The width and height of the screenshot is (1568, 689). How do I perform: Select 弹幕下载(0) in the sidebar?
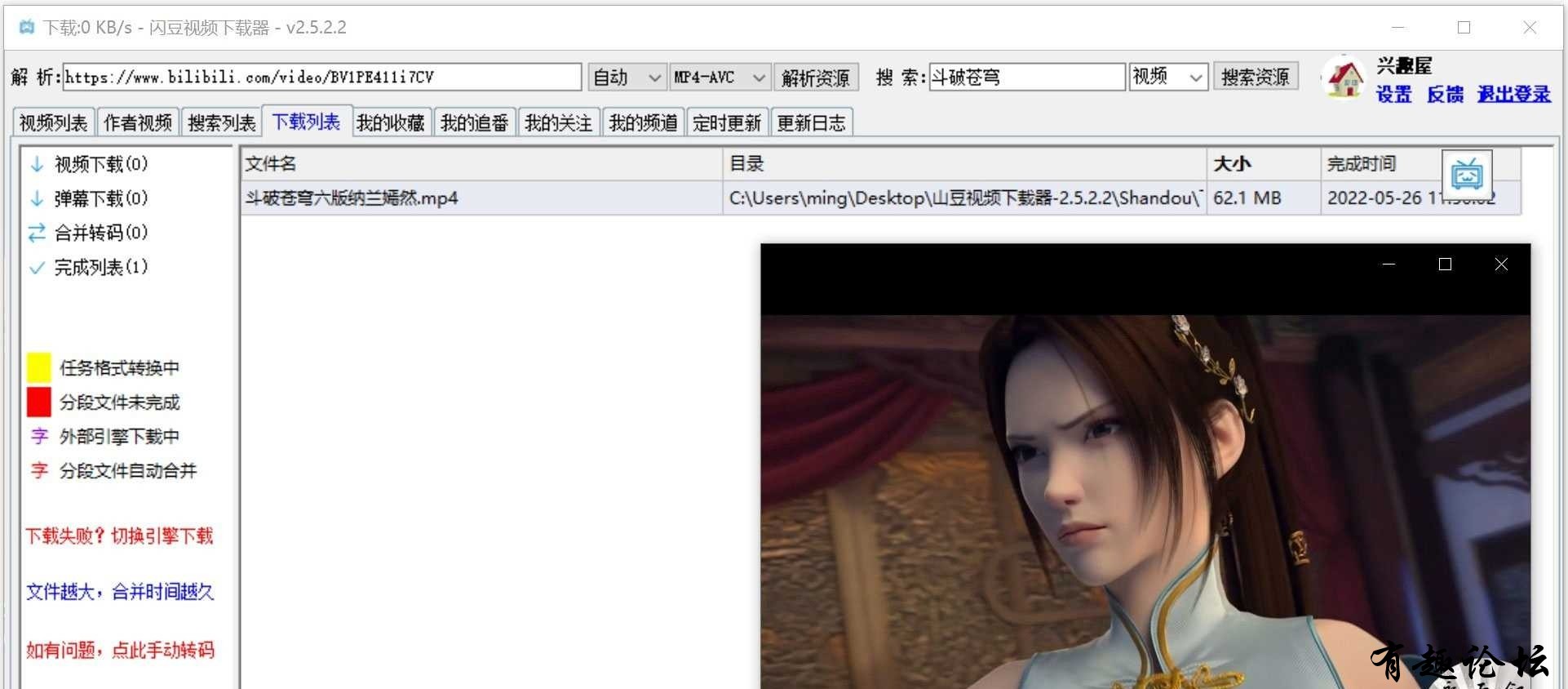point(89,198)
